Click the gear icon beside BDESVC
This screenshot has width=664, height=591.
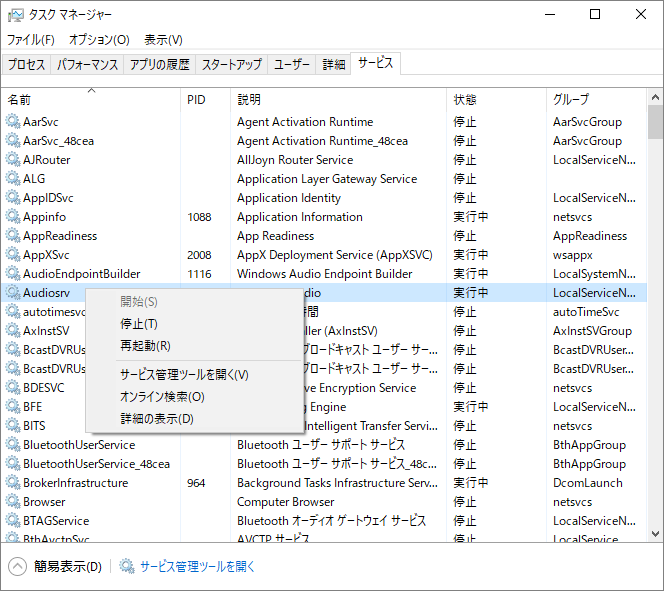coord(13,388)
